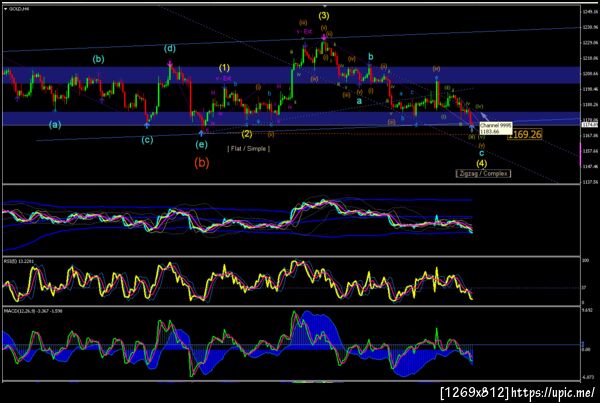Select the lavender diagonal arrow near latest candle
Image resolution: width=600 pixels, height=403 pixels.
(x=484, y=116)
